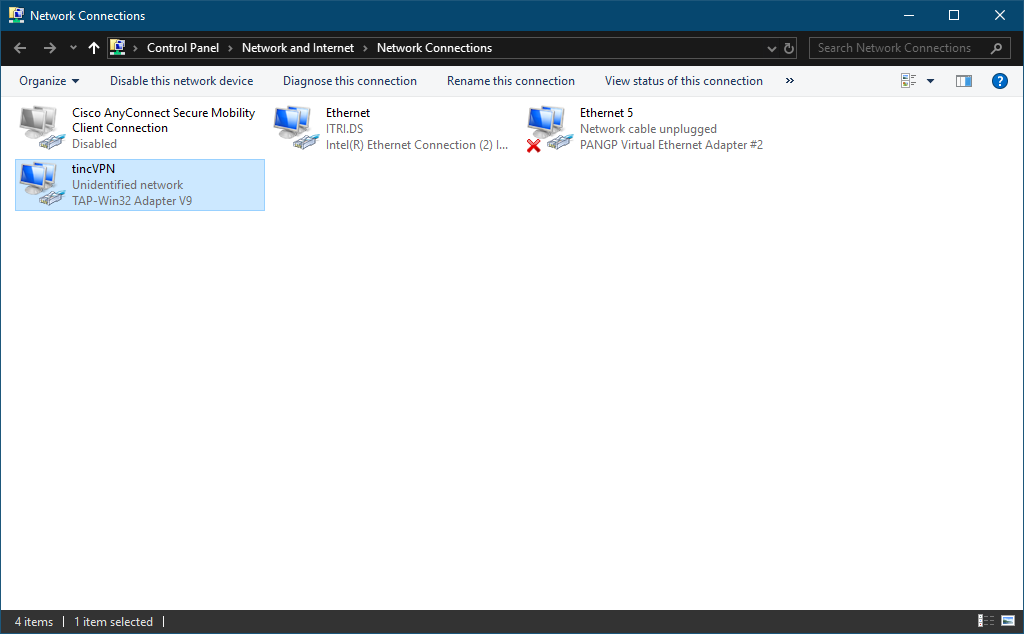
Task: Click Disable this network device
Action: pos(181,81)
